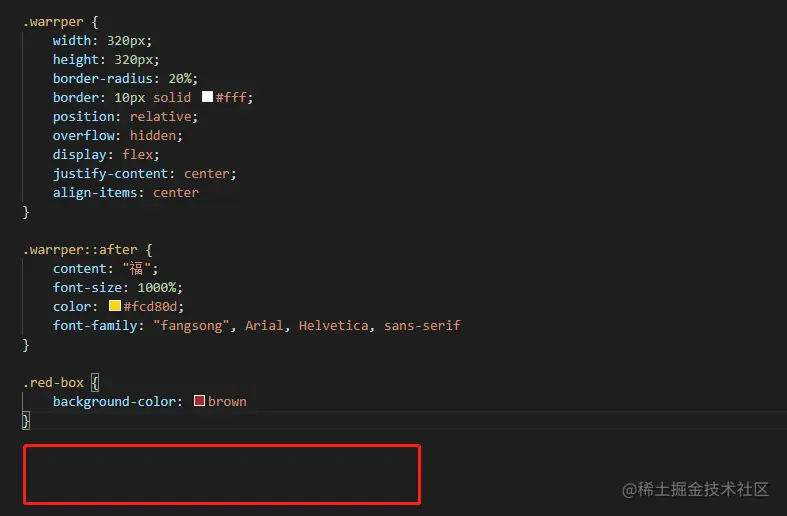Click the 'Arial' font name
This screenshot has width=787, height=516.
(x=264, y=326)
